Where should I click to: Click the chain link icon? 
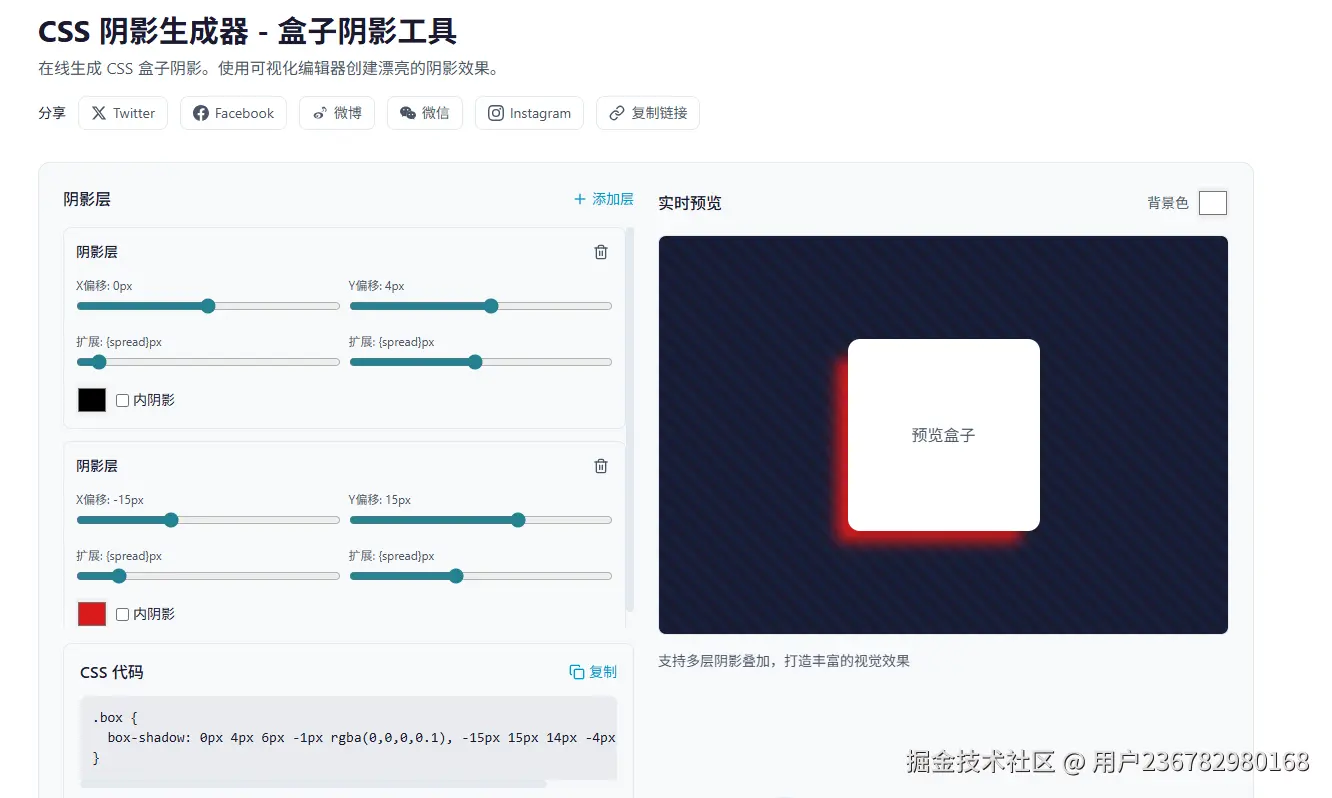[x=617, y=113]
